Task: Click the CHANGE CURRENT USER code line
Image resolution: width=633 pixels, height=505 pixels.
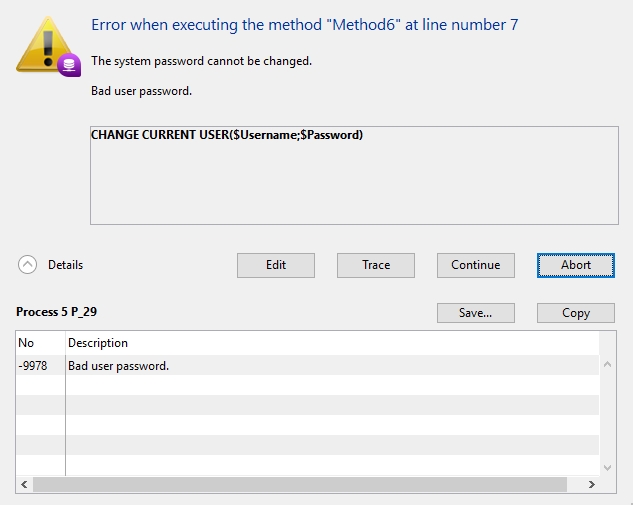Action: pos(227,135)
